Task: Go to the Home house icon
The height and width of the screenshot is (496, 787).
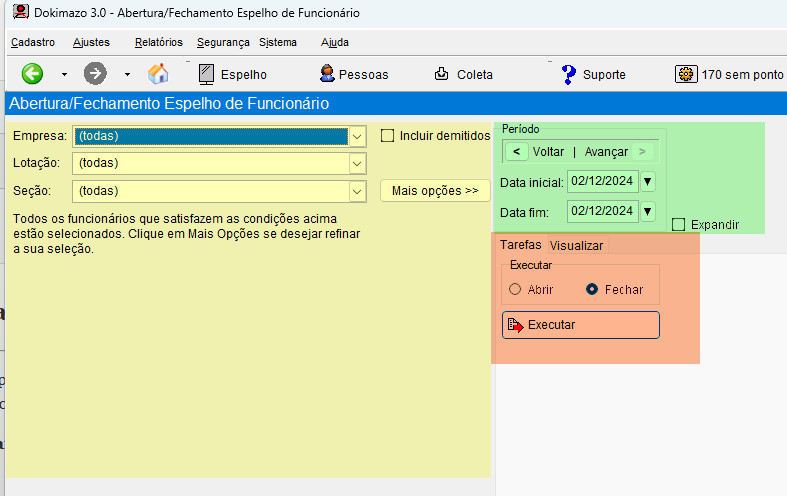Action: 158,74
